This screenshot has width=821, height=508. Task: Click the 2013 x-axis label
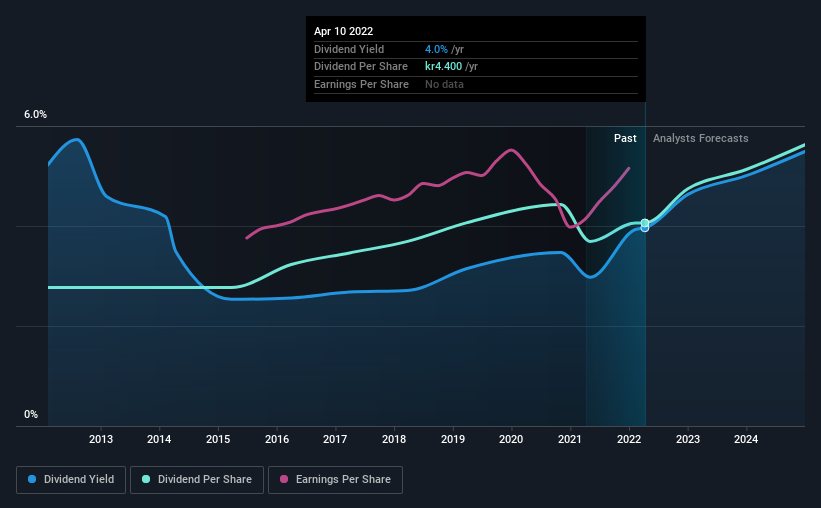point(101,439)
